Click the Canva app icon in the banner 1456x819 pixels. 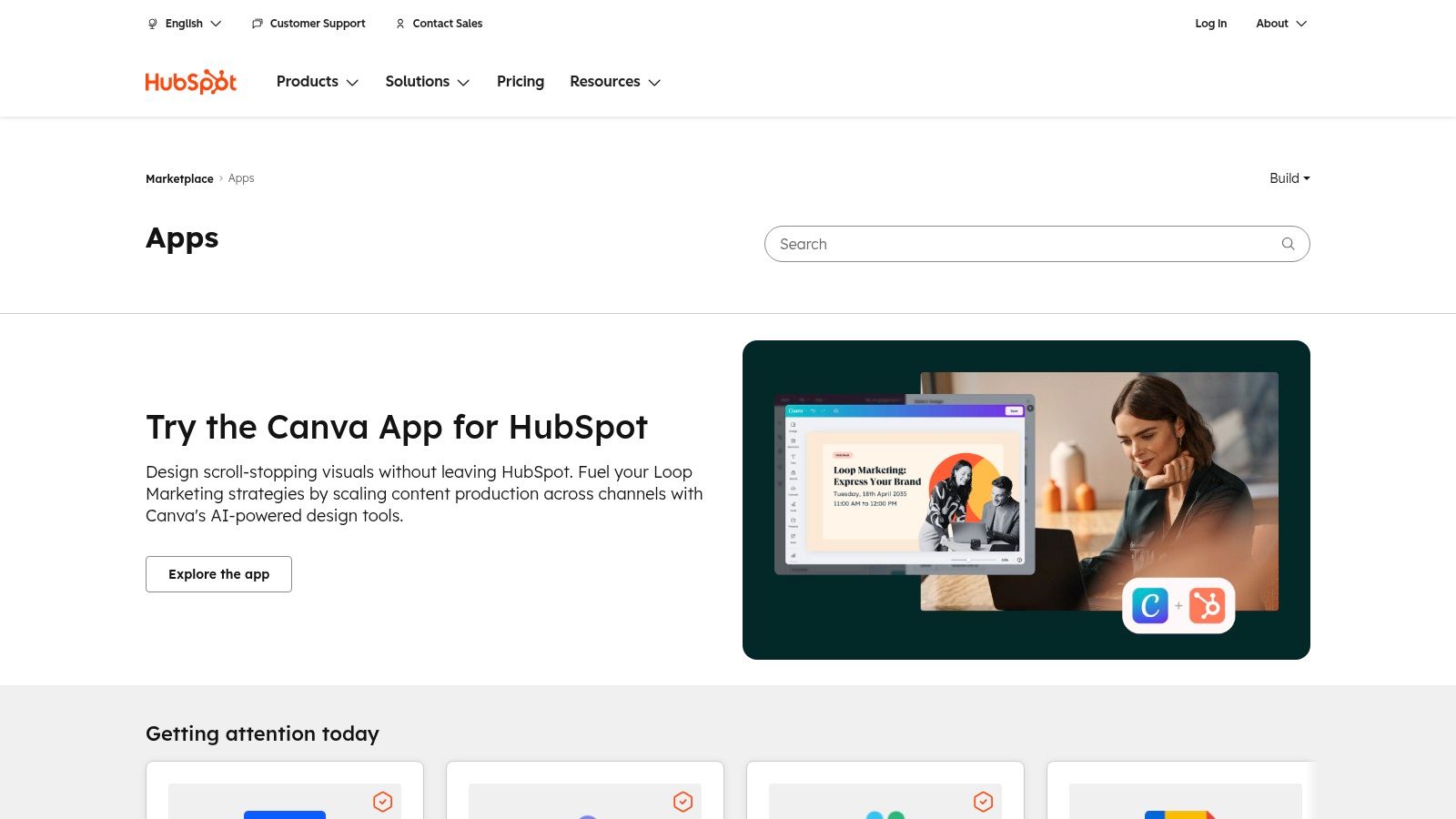pyautogui.click(x=1150, y=605)
